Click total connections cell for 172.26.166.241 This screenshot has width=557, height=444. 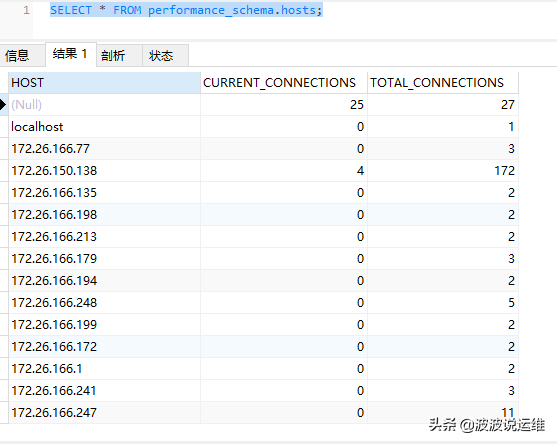pyautogui.click(x=443, y=391)
